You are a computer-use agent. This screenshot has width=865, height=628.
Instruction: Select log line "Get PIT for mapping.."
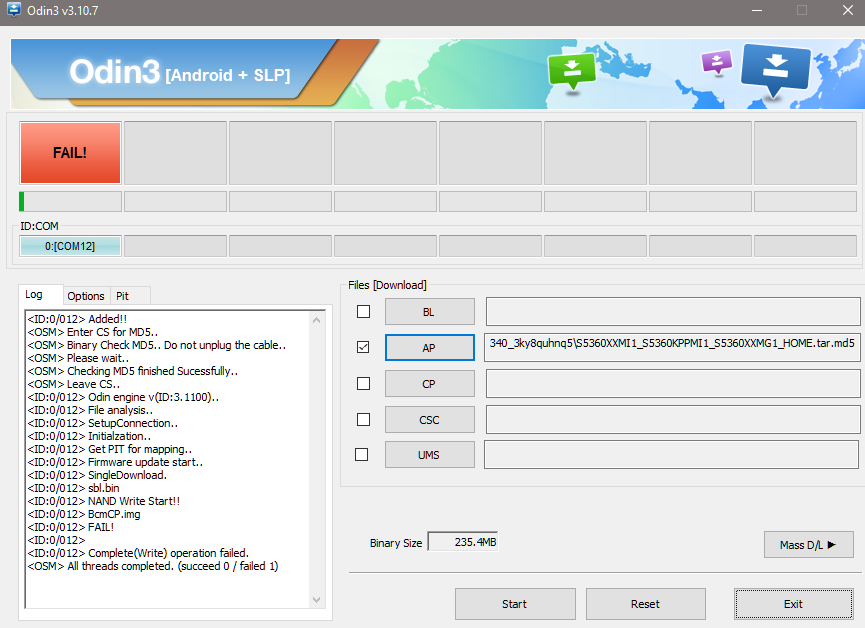[x=140, y=449]
